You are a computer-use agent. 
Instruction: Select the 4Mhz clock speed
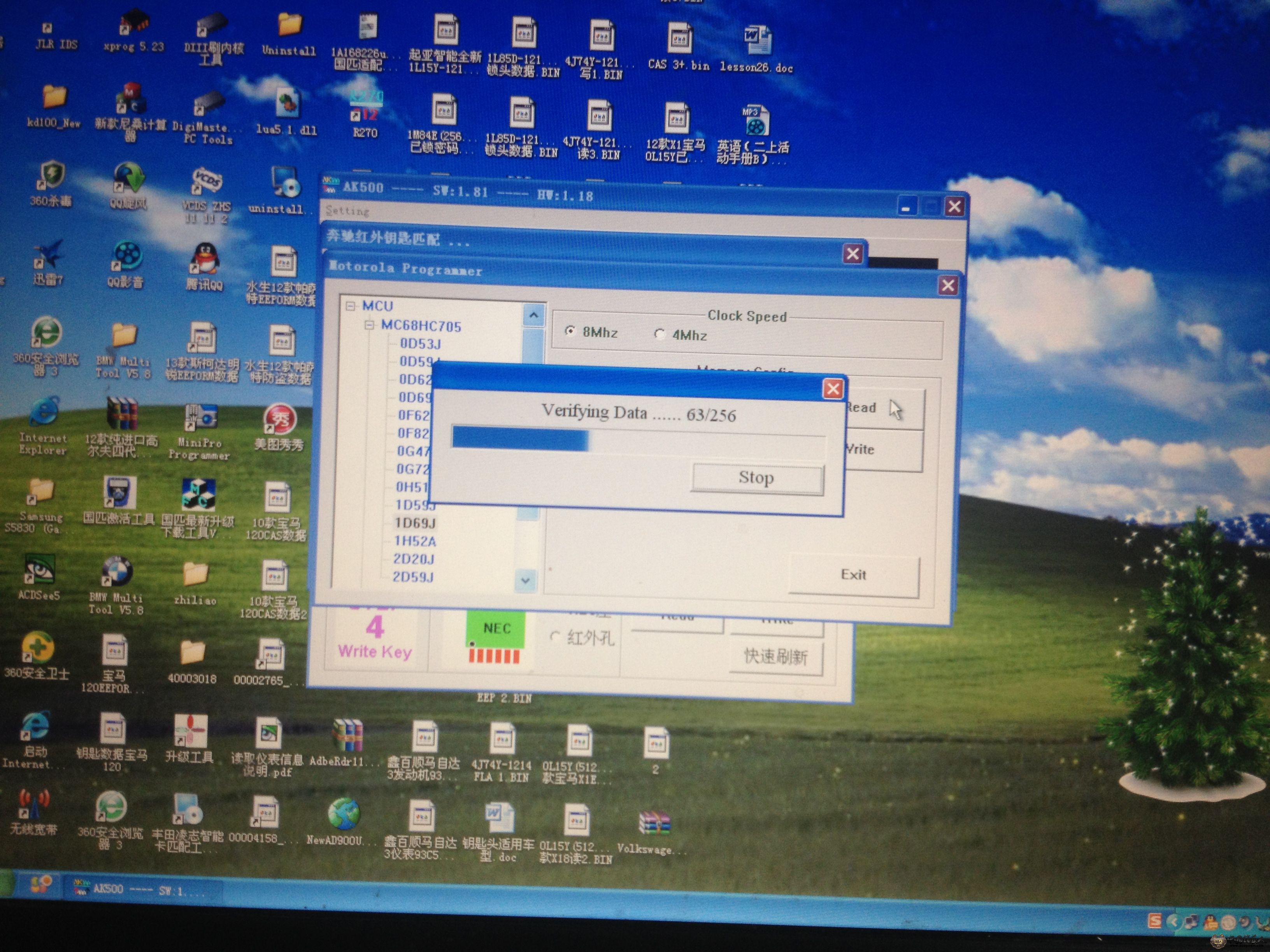click(x=681, y=334)
